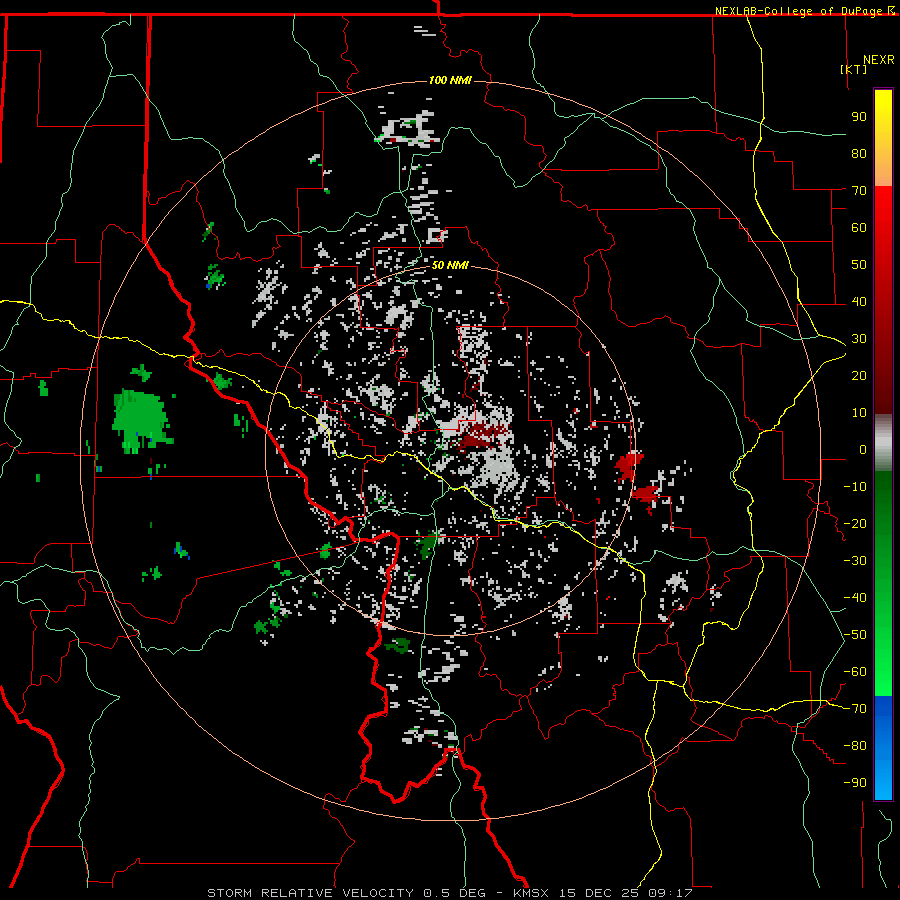
Task: Click the [KT] units label
Action: [854, 69]
